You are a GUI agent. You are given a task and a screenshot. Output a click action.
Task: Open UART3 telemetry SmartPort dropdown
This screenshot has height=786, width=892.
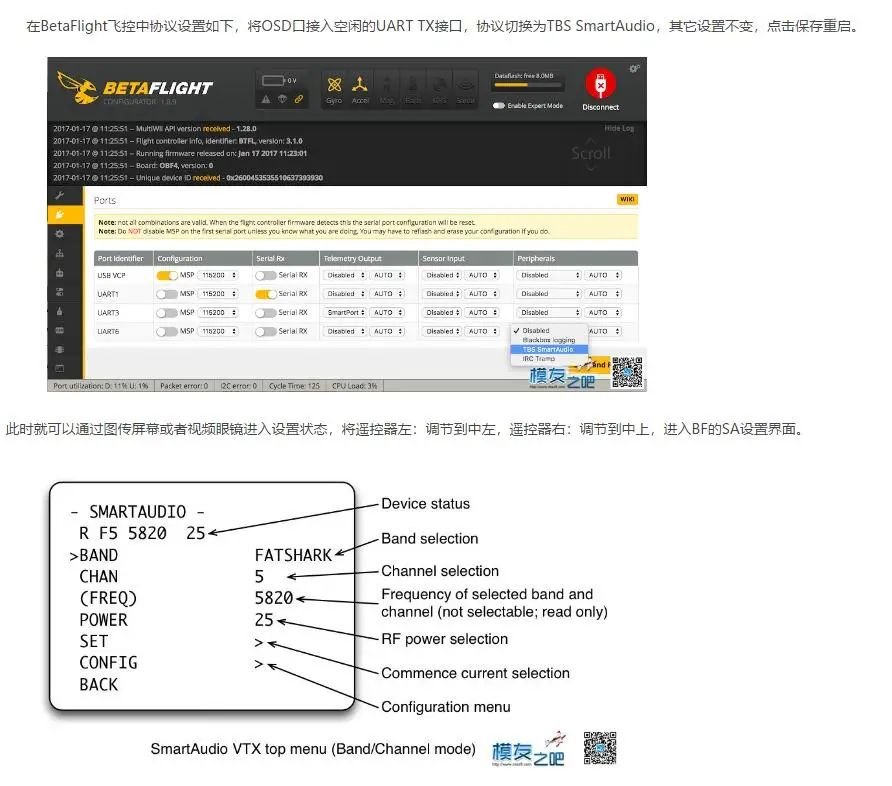click(345, 313)
